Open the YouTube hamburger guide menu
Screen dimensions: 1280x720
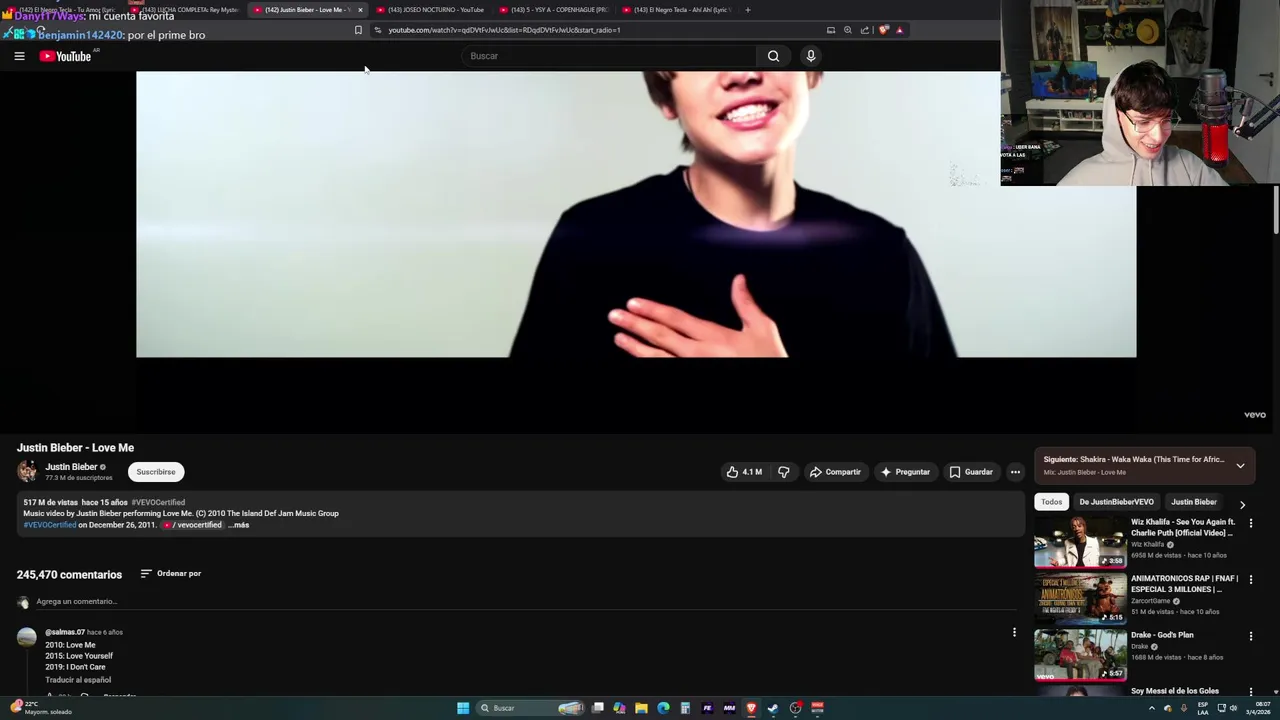click(19, 56)
